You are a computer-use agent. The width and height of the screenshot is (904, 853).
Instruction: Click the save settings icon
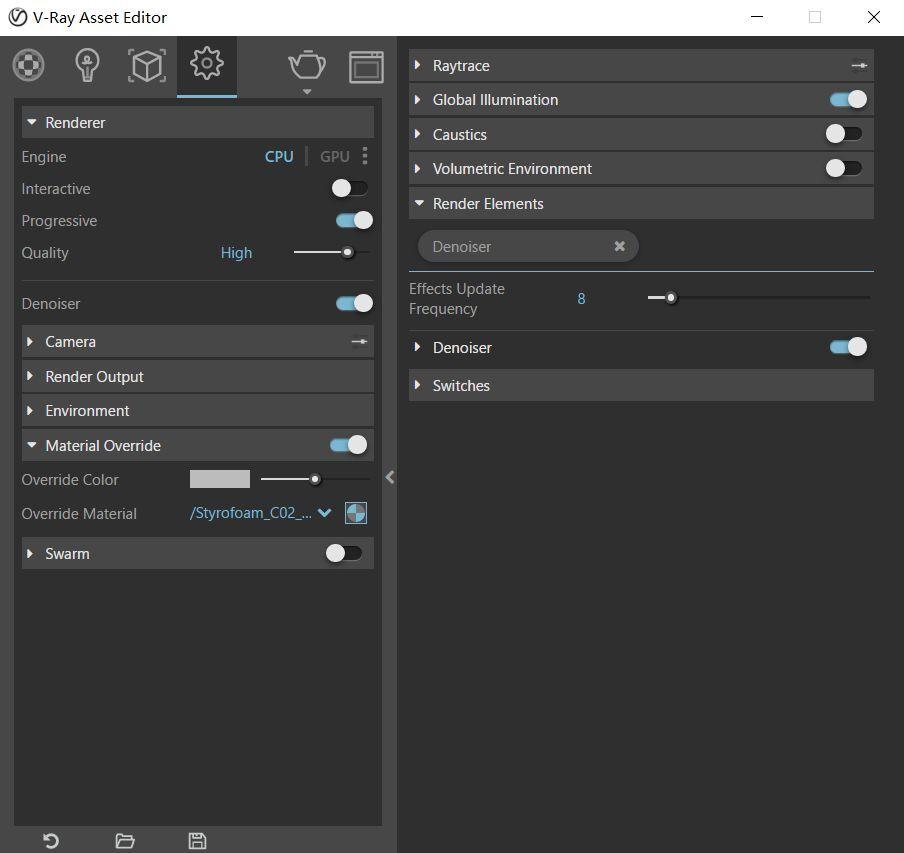pyautogui.click(x=197, y=841)
